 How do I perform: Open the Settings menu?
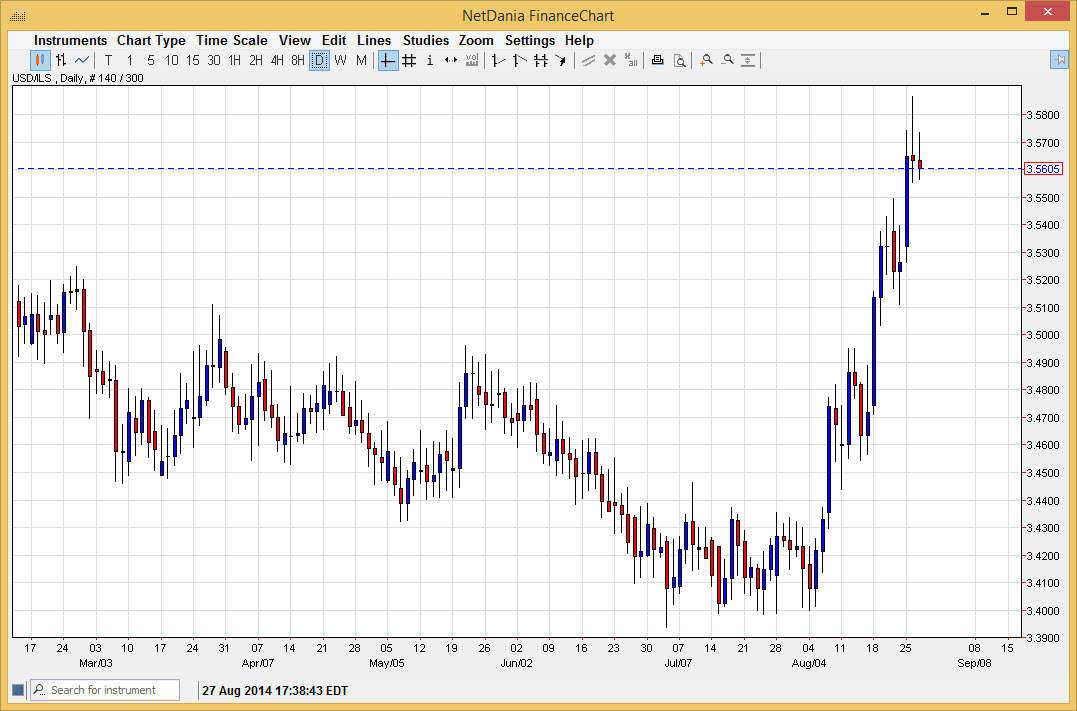tap(529, 40)
